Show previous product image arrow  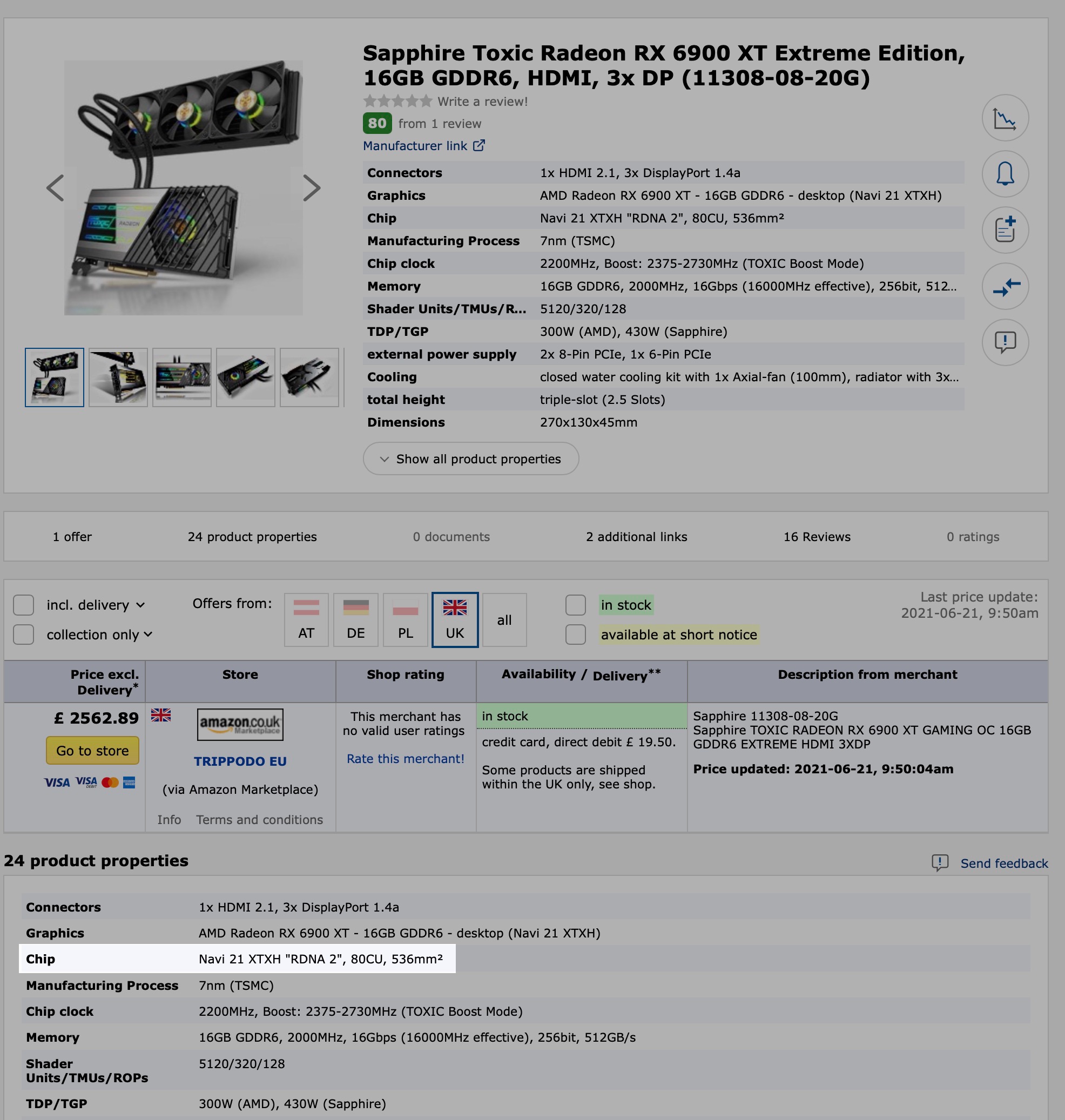point(55,188)
